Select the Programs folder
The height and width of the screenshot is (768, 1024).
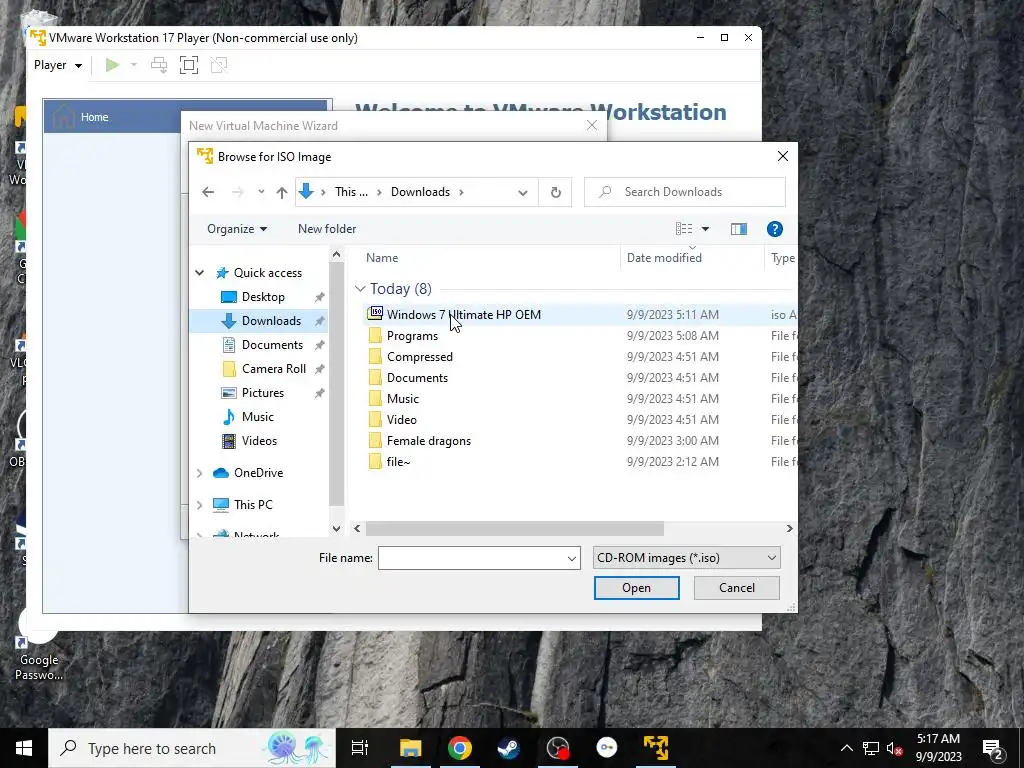pos(412,336)
